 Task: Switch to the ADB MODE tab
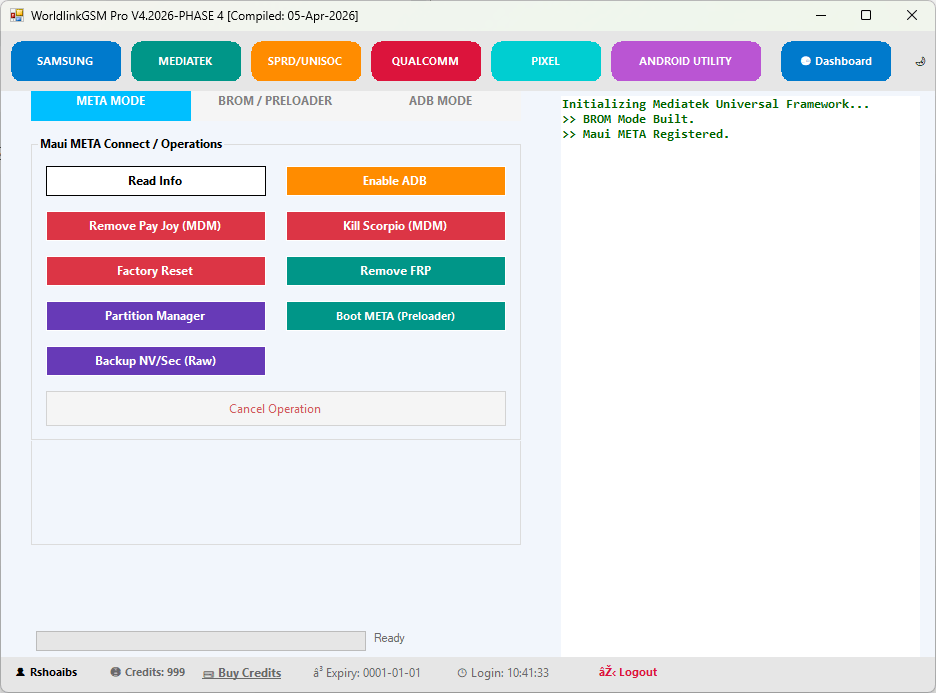(440, 101)
